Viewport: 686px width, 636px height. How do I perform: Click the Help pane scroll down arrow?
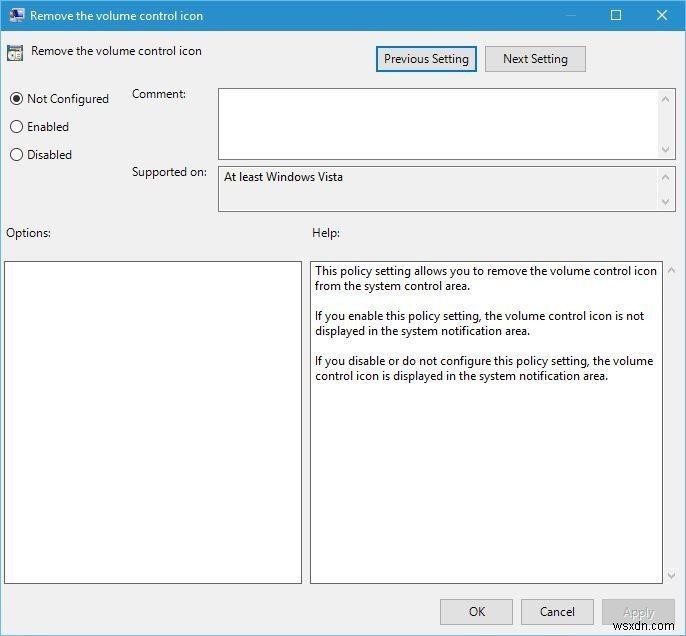[672, 576]
